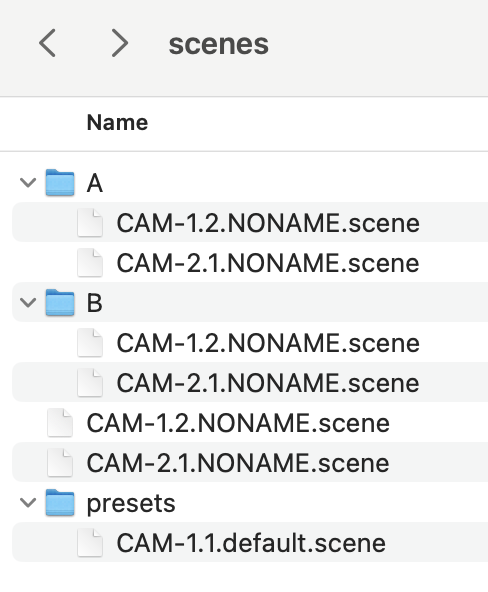This screenshot has height=592, width=488.
Task: Select top-level CAM-2.1.NONAME.scene file
Action: [250, 462]
